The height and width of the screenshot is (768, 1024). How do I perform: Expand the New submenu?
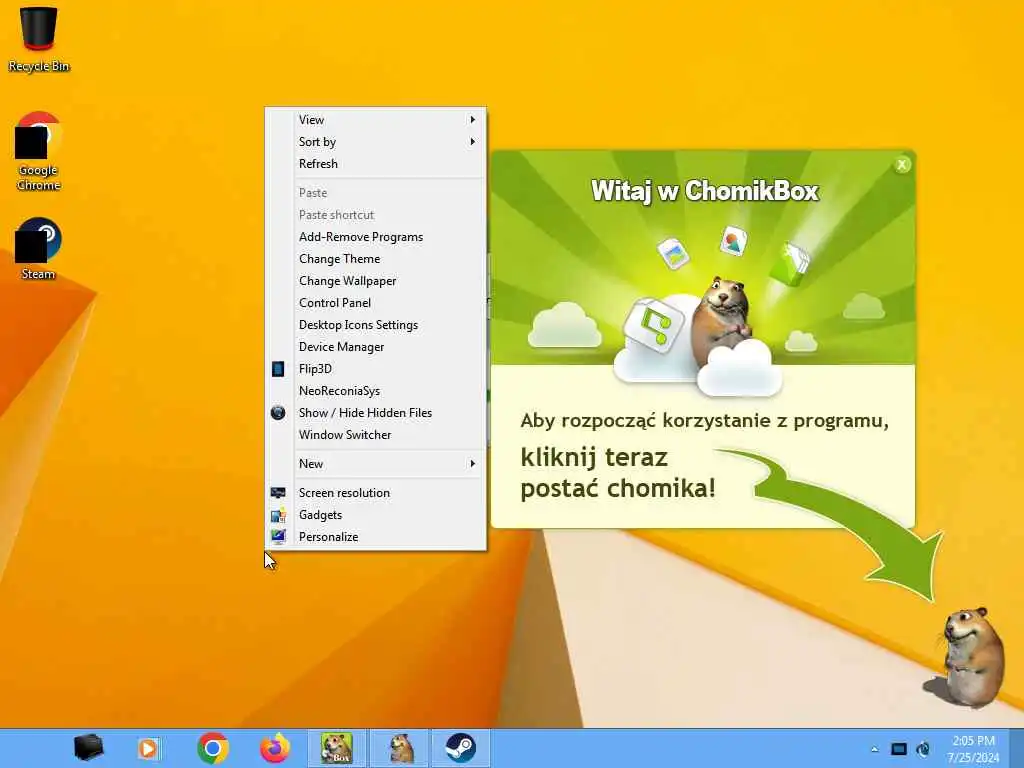389,464
